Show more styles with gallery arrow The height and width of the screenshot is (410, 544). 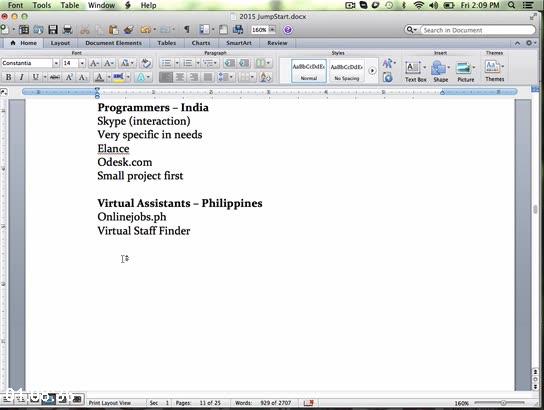pyautogui.click(x=372, y=71)
